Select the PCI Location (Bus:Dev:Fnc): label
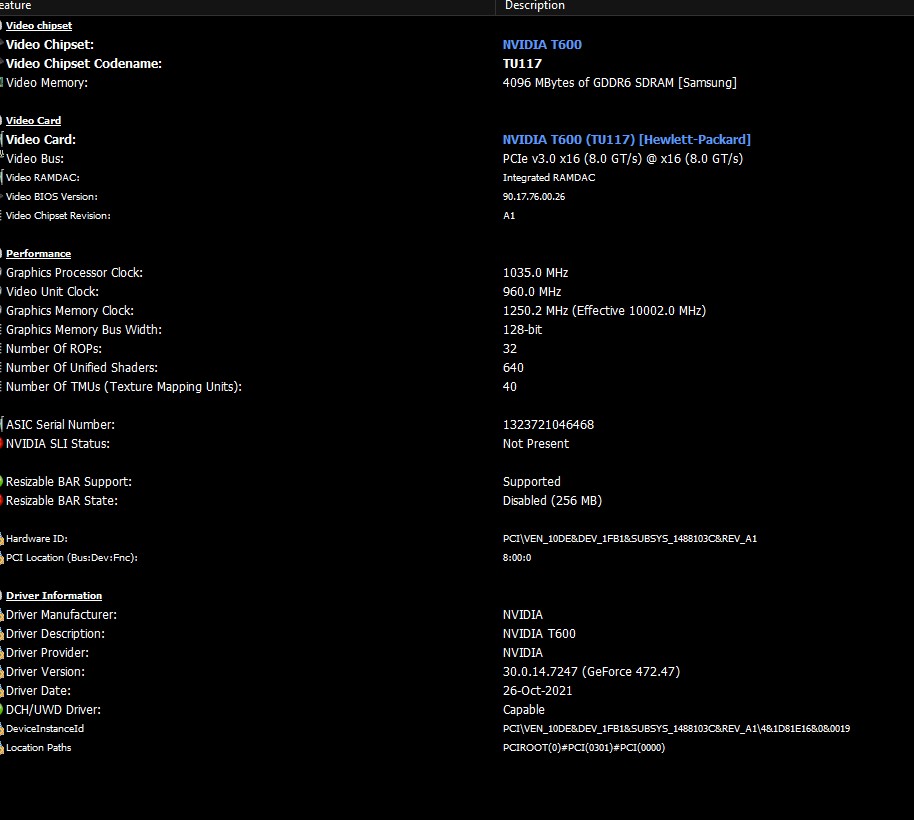The image size is (914, 820). pyautogui.click(x=72, y=558)
